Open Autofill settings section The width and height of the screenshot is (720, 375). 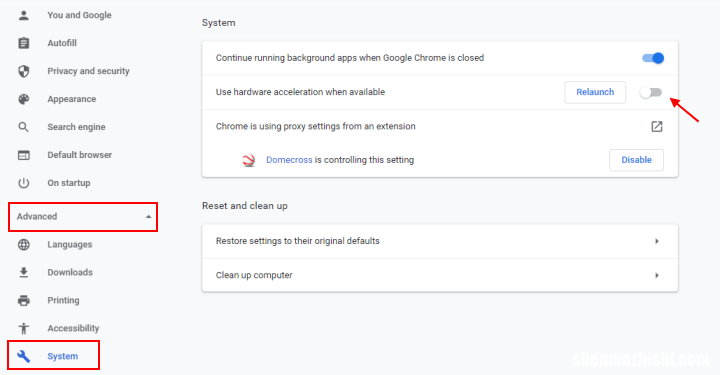click(62, 43)
